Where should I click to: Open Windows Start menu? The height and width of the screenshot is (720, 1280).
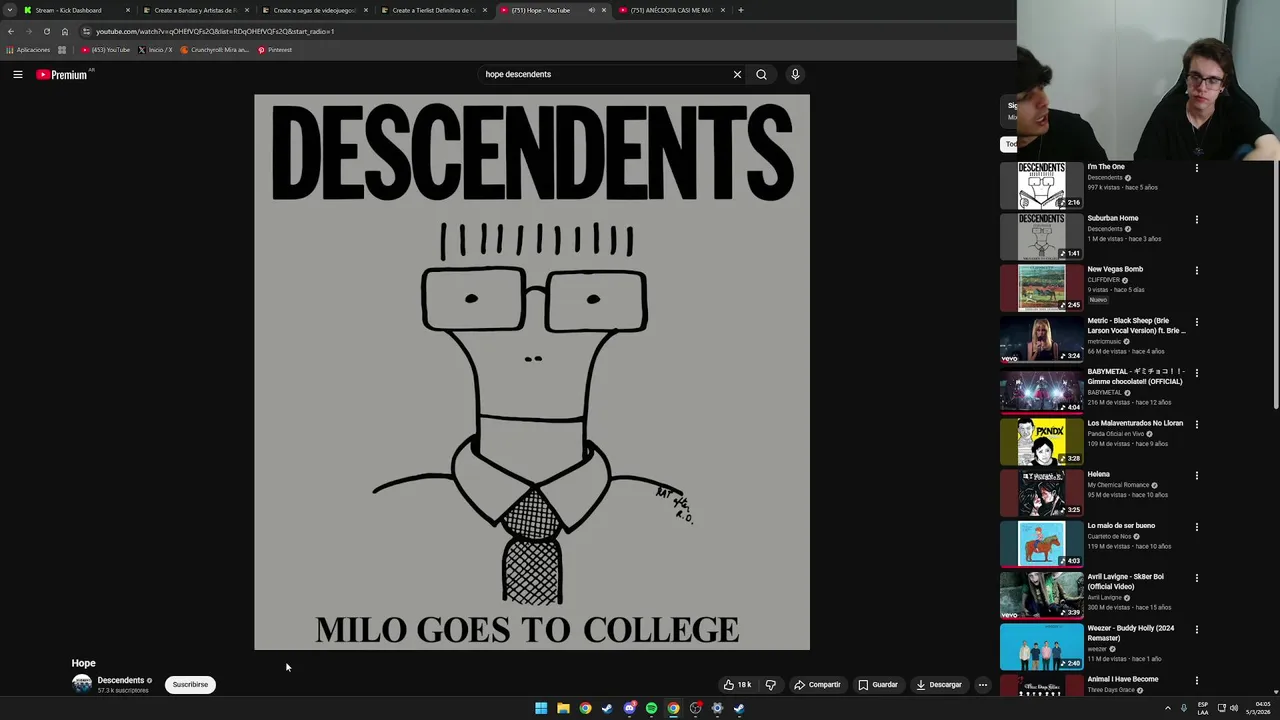click(541, 708)
